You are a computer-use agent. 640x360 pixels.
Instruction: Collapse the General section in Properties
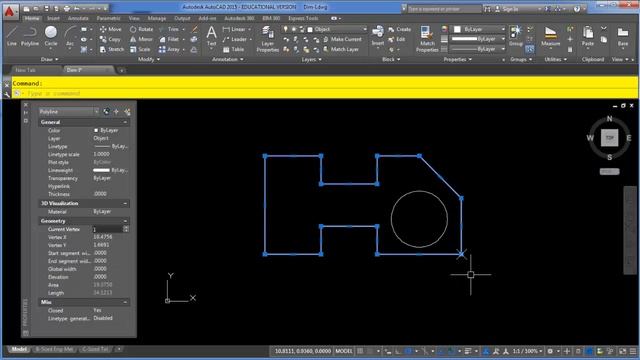pyautogui.click(x=125, y=122)
